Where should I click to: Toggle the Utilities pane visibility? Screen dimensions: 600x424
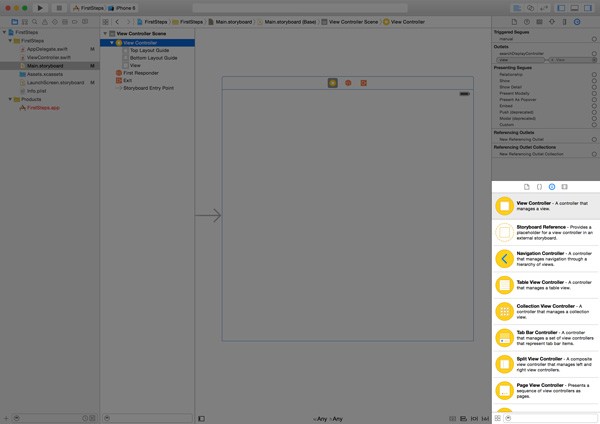(x=588, y=8)
